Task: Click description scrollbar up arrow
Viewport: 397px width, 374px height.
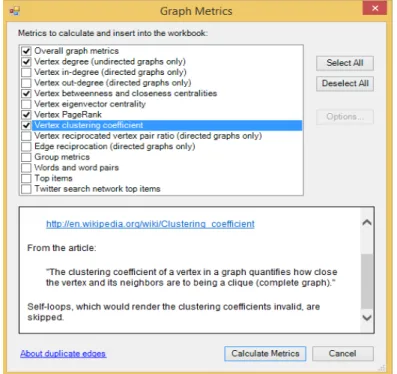Action: [367, 222]
